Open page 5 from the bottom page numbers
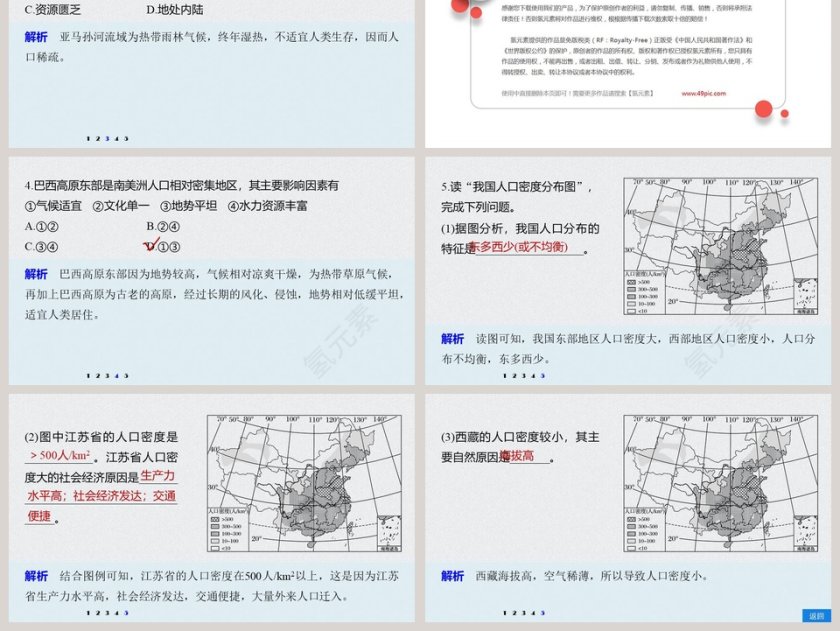 [x=124, y=376]
